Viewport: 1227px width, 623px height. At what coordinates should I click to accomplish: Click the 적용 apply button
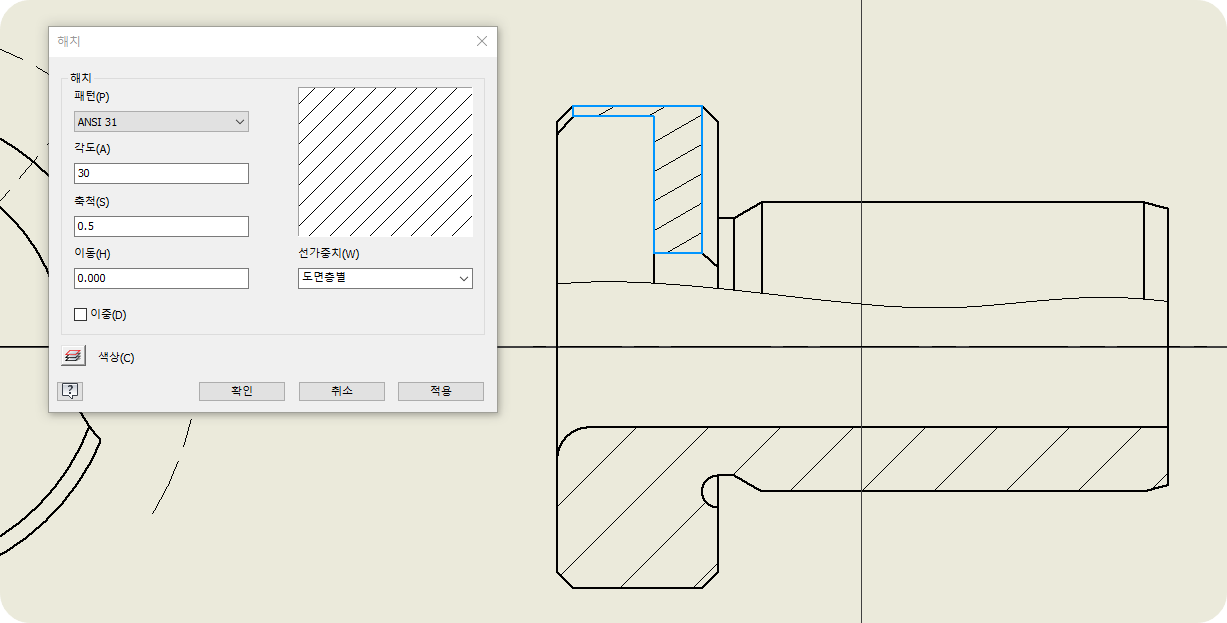441,391
